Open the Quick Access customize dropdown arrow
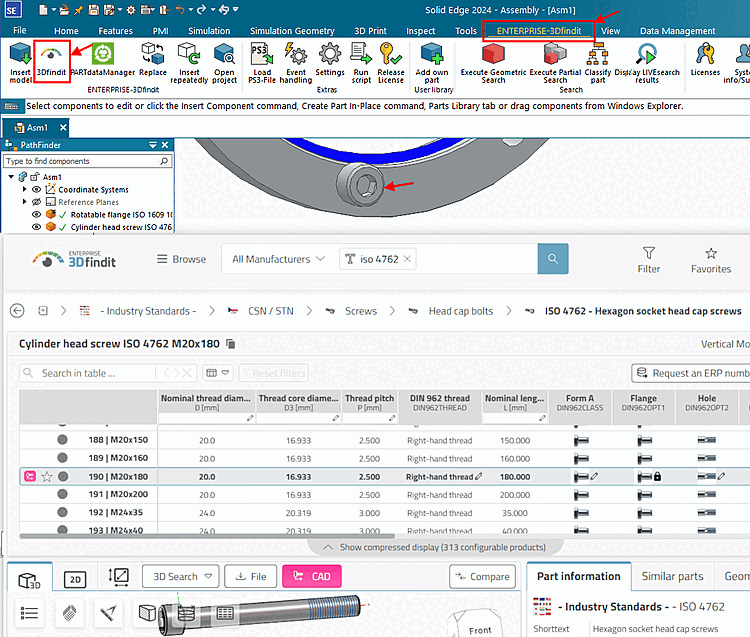 coord(236,9)
